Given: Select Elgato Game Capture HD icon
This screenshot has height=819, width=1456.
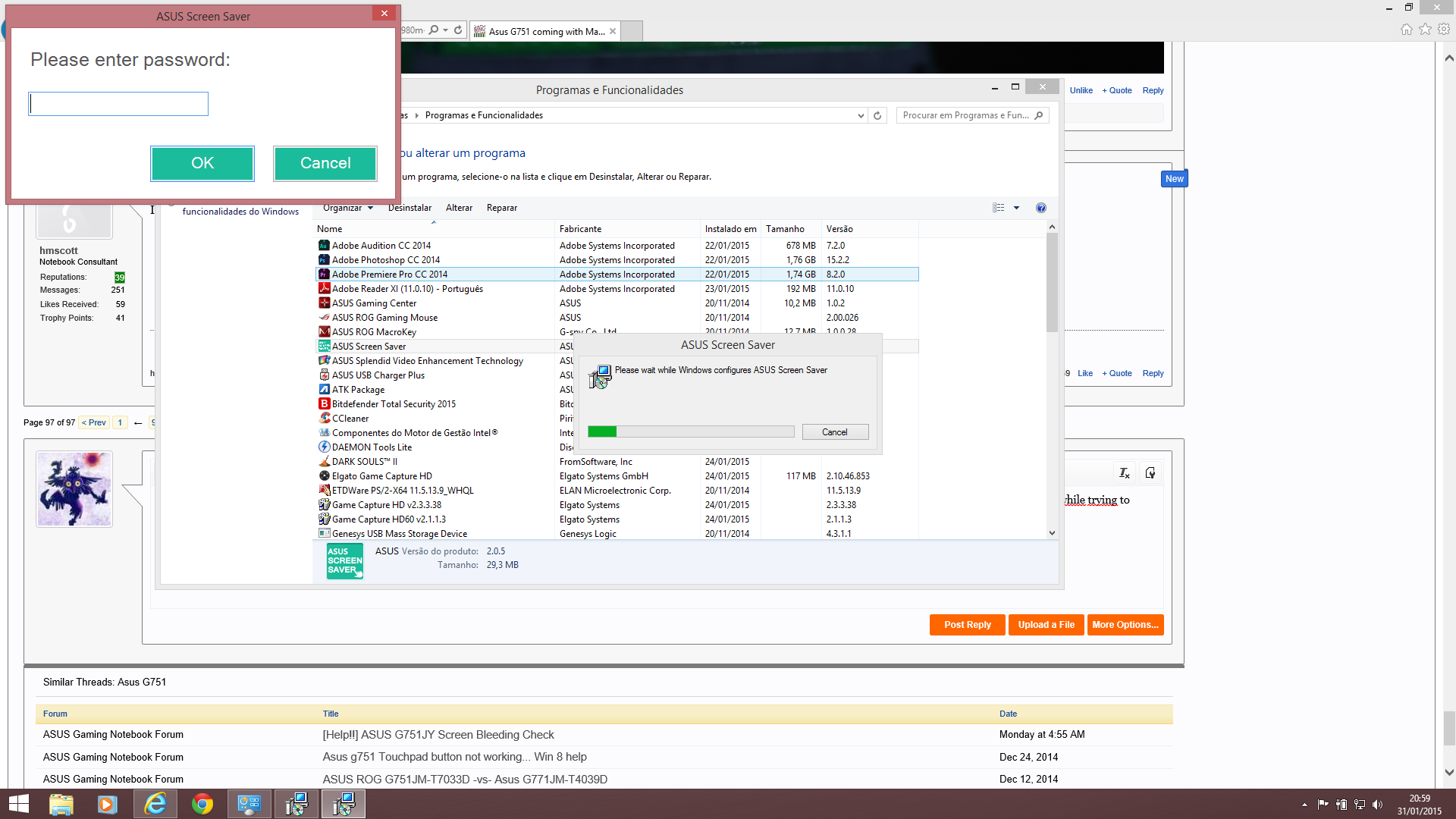Looking at the screenshot, I should 324,476.
